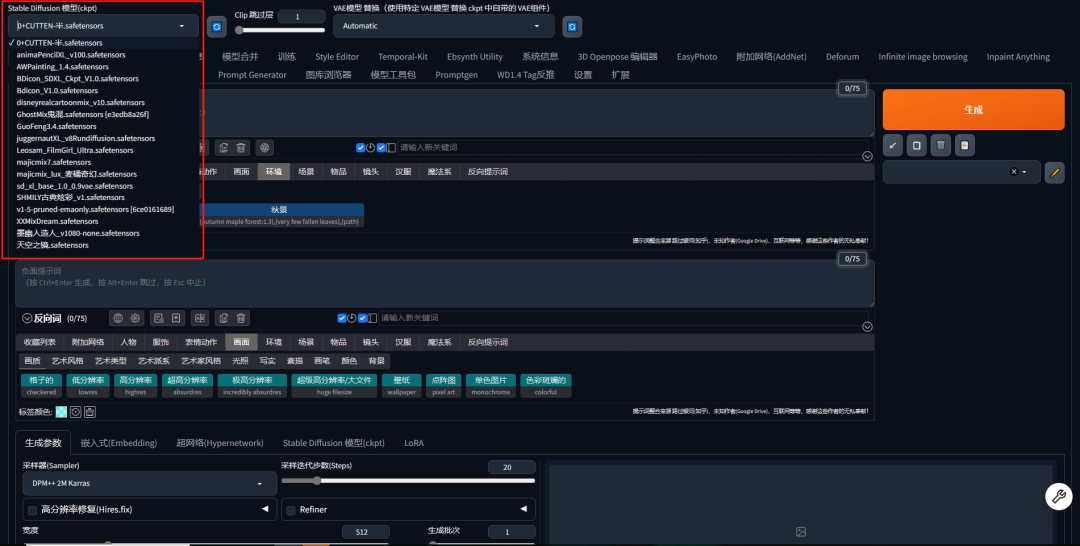This screenshot has height=546, width=1080.
Task: Switch to the LoRA tab
Action: [414, 443]
